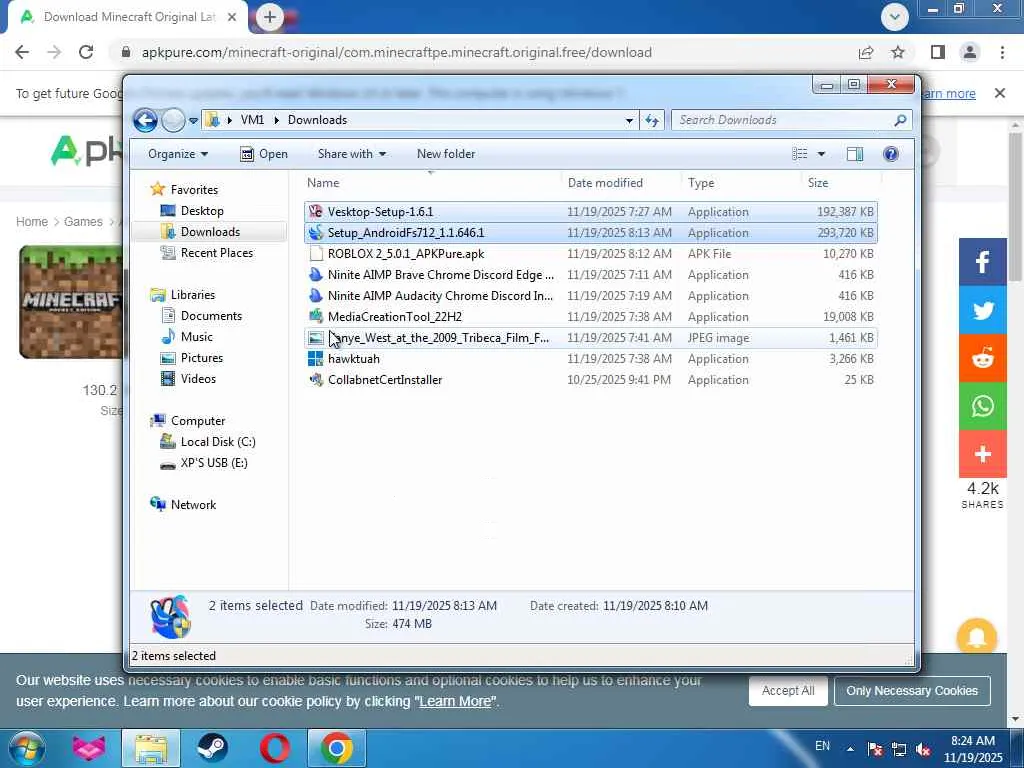Image resolution: width=1024 pixels, height=768 pixels.
Task: Click the Chrome address bar URL
Action: (x=396, y=52)
